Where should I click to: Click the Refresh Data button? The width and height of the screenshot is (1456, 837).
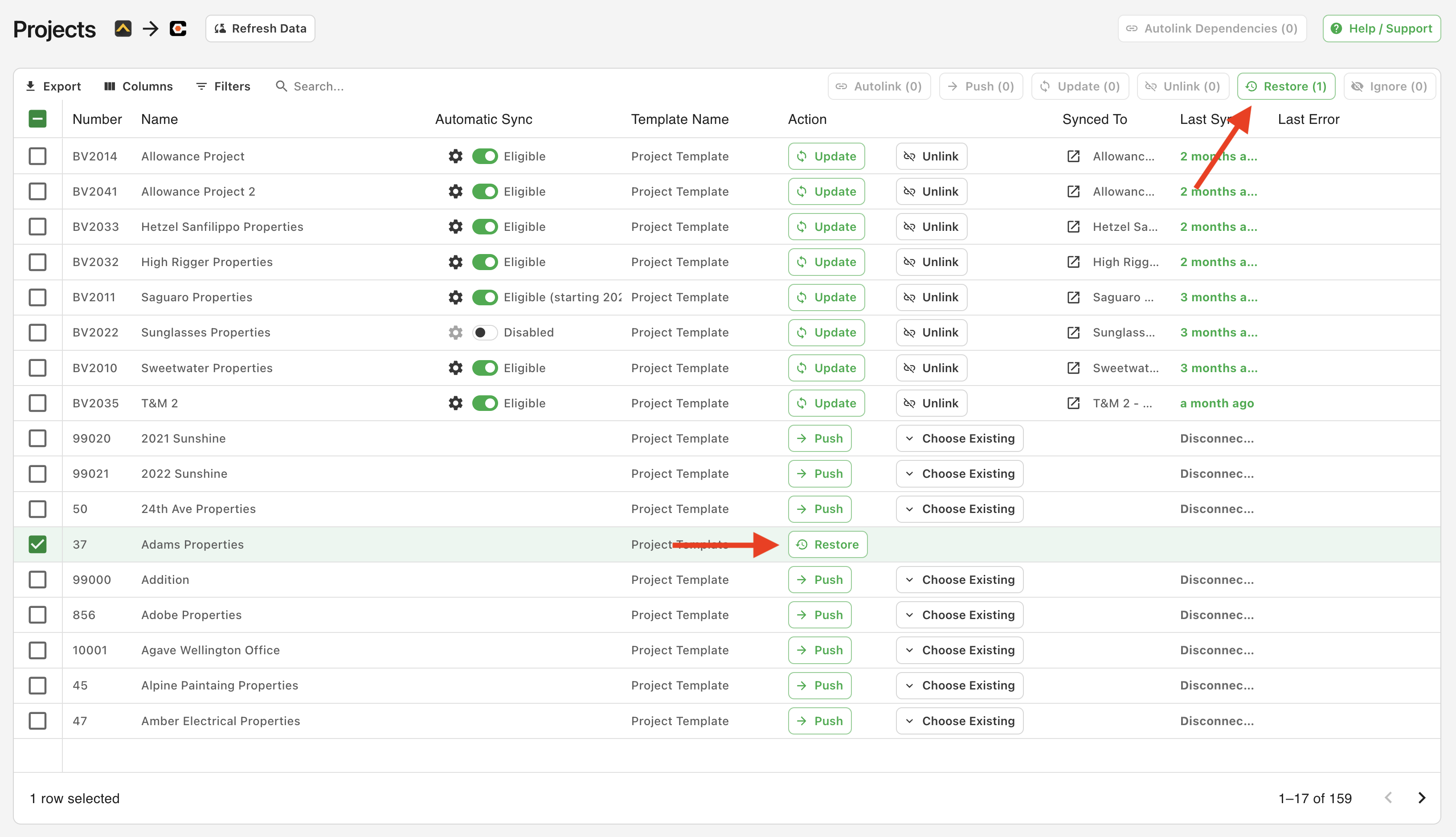coord(260,28)
